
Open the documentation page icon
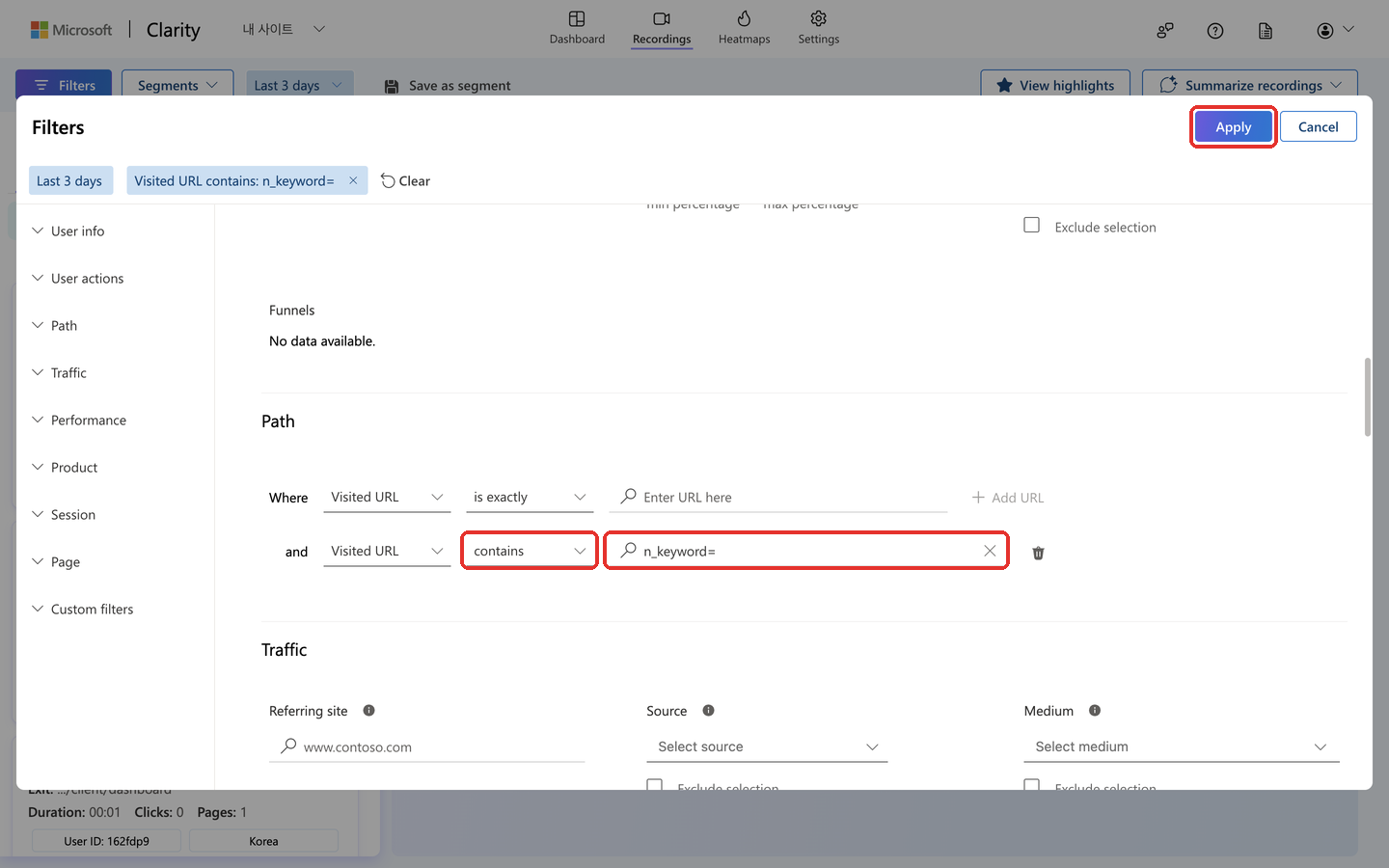coord(1266,31)
